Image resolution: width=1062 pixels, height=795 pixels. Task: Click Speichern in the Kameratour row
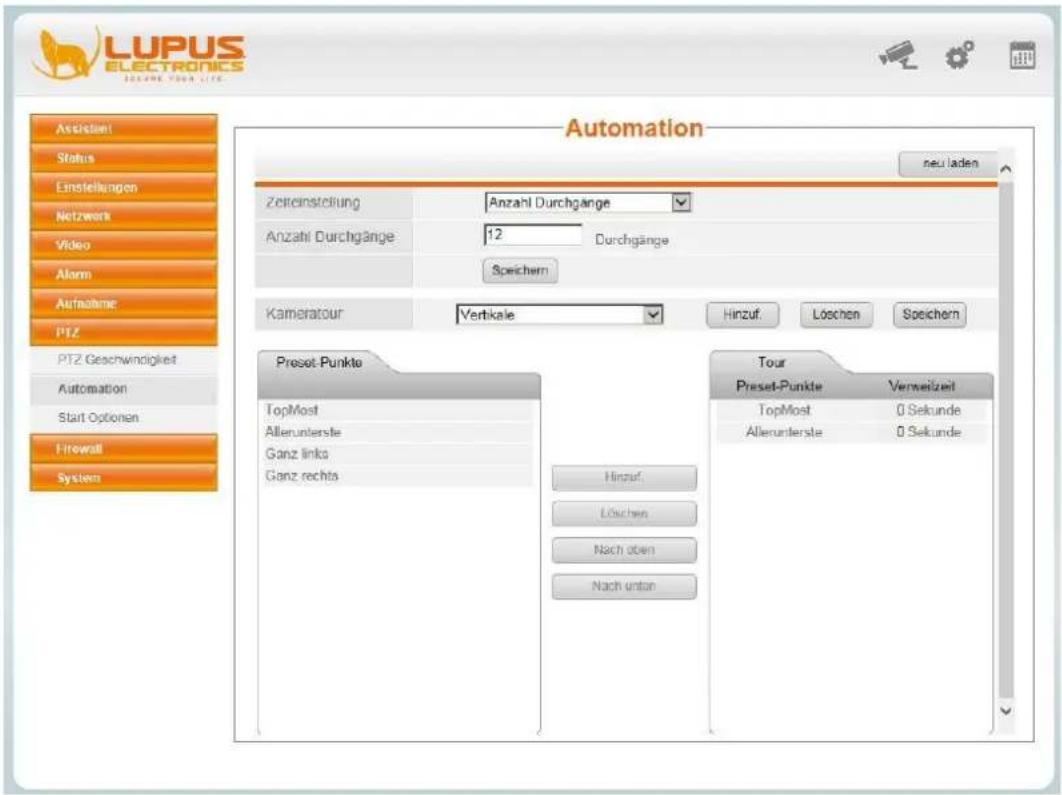pyautogui.click(x=930, y=314)
